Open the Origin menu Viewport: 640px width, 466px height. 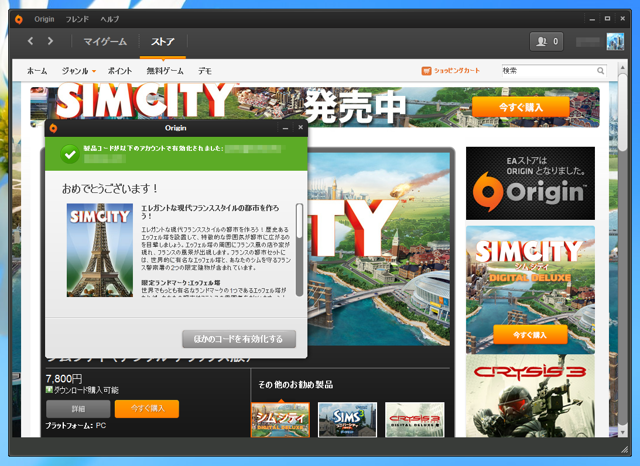tap(44, 19)
